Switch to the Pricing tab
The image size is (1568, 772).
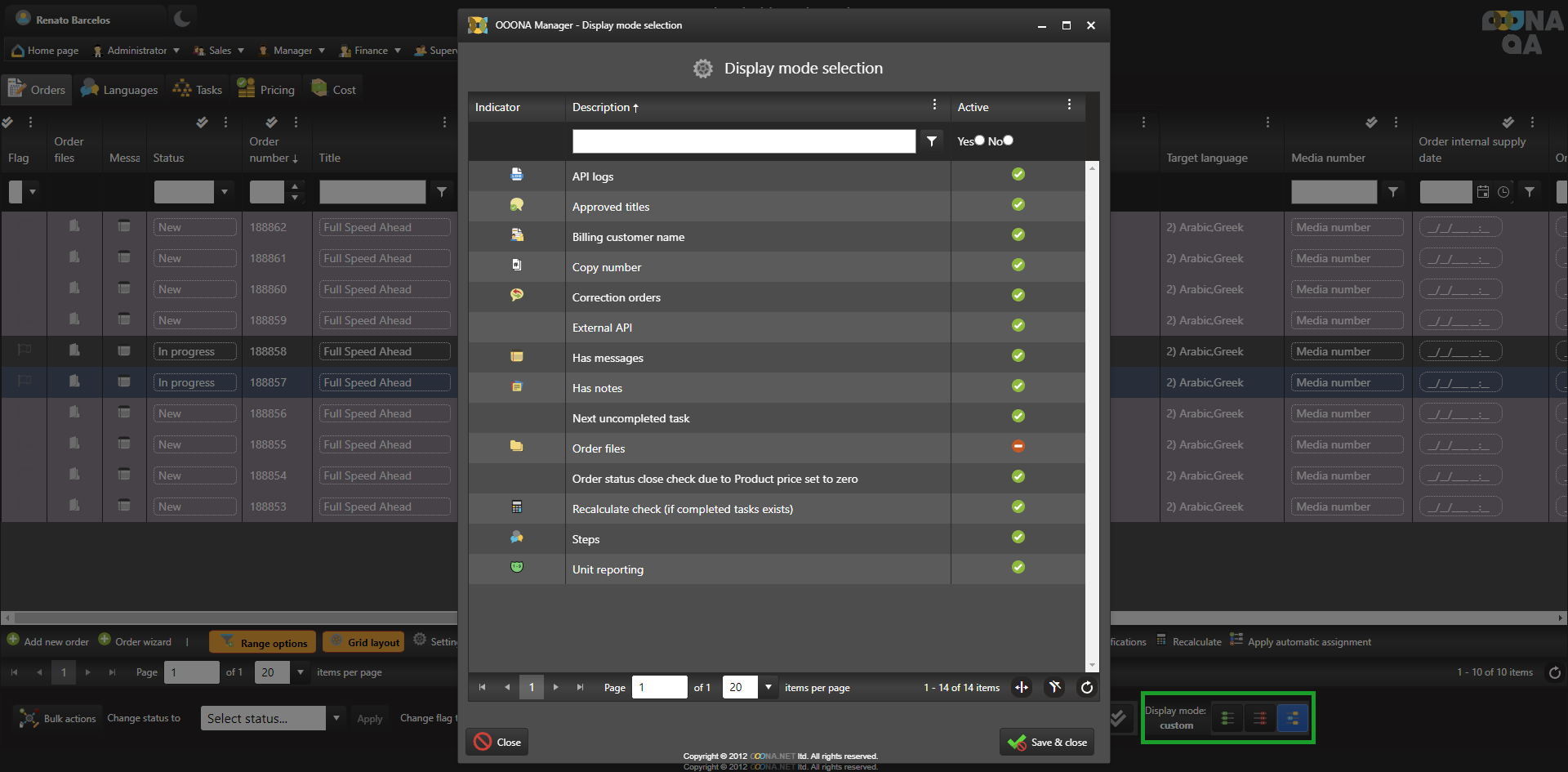[x=266, y=90]
